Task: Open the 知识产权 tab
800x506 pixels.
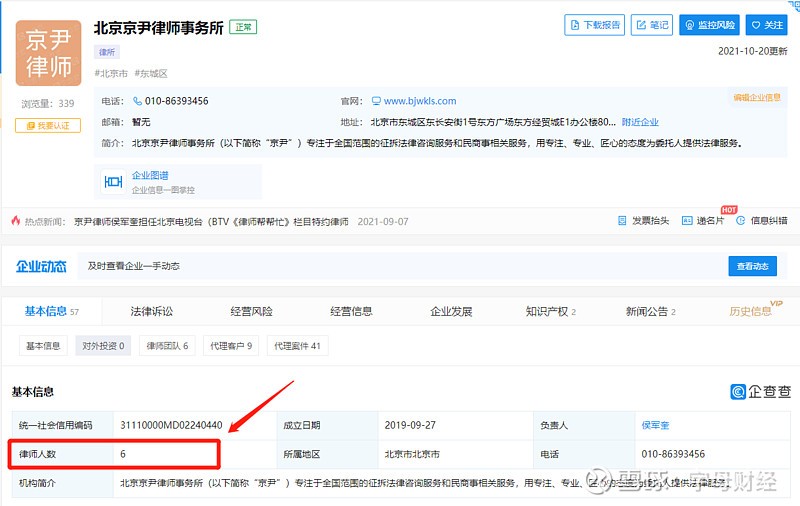Action: pos(550,312)
